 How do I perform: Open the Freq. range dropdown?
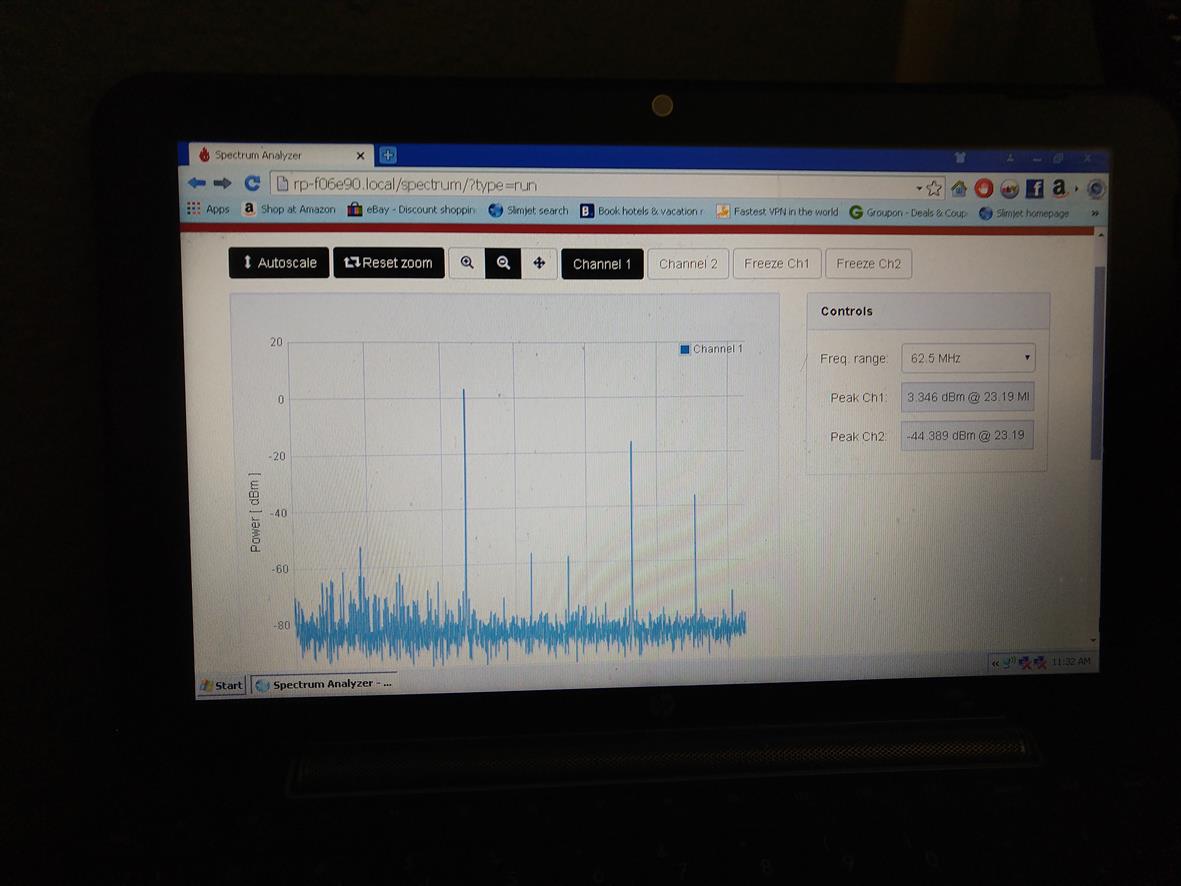pyautogui.click(x=968, y=358)
